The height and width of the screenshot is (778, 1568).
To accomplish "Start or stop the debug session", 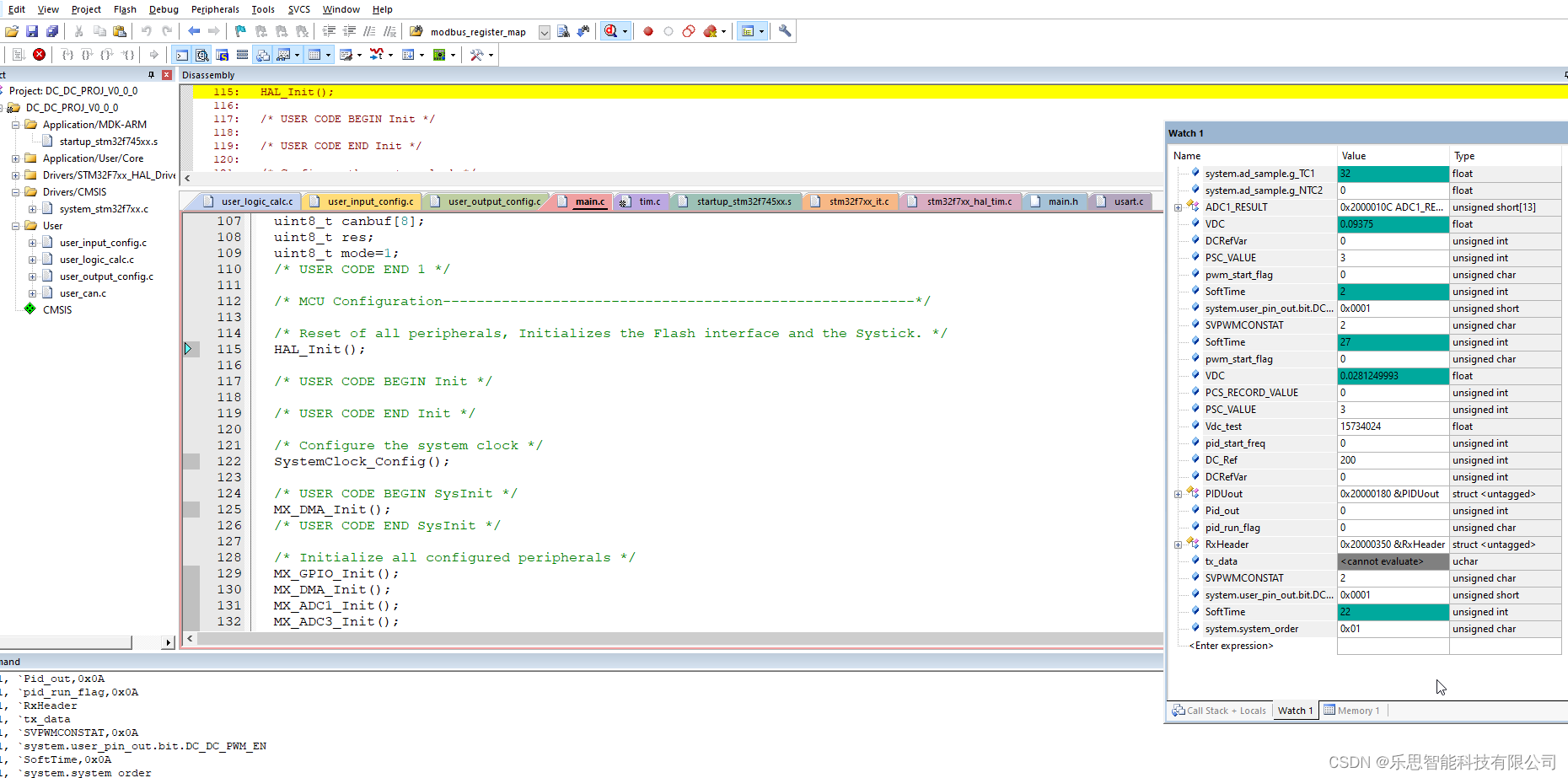I will [610, 31].
